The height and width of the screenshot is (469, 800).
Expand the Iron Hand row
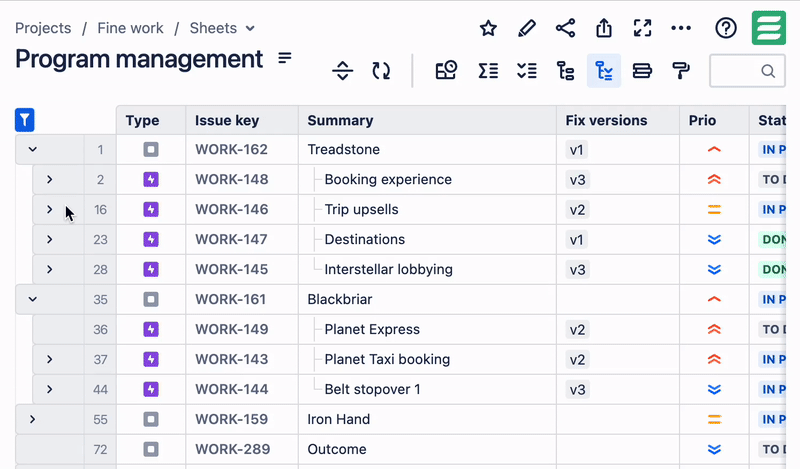point(33,419)
